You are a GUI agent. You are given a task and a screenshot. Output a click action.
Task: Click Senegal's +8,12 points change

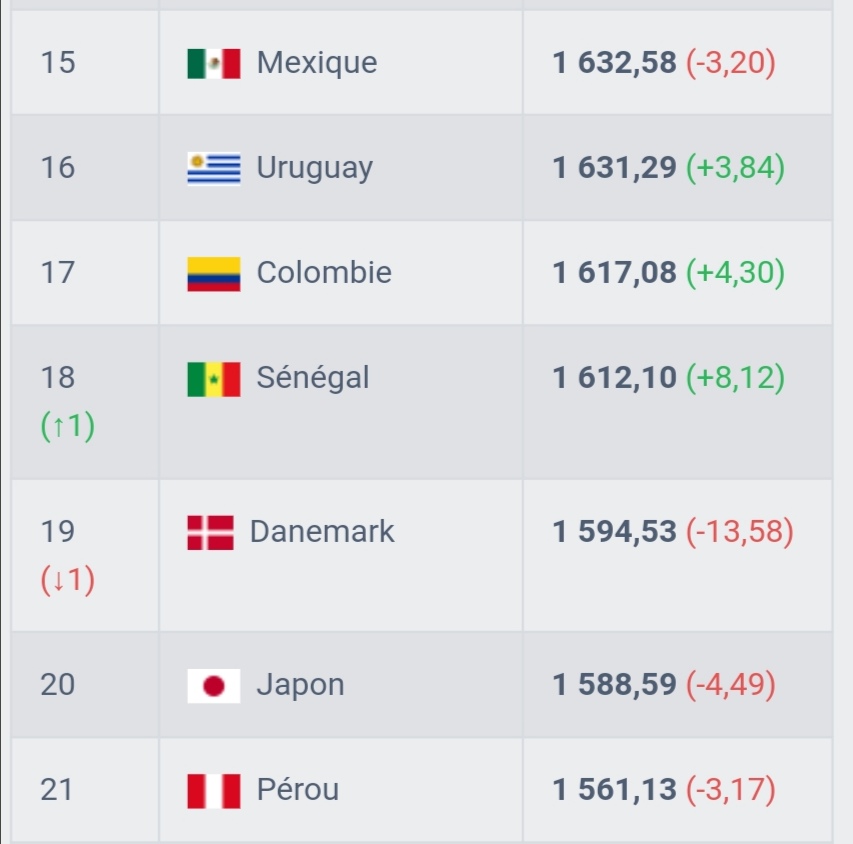(735, 378)
